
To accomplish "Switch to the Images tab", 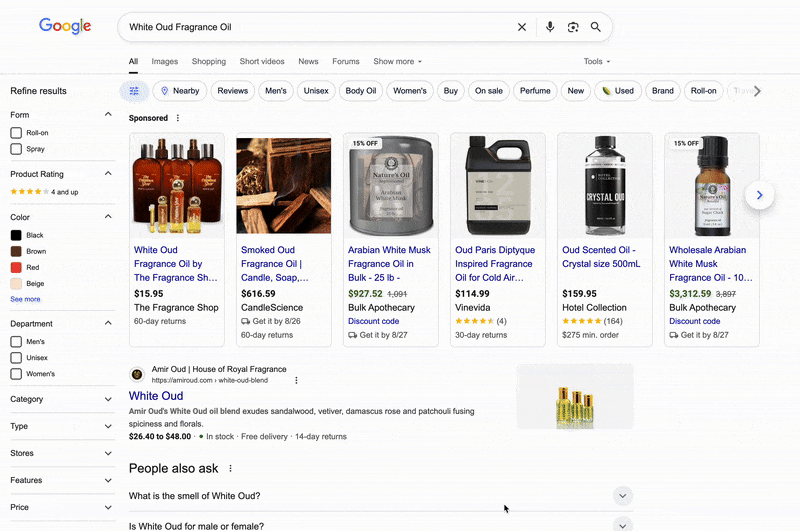I will click(x=165, y=61).
